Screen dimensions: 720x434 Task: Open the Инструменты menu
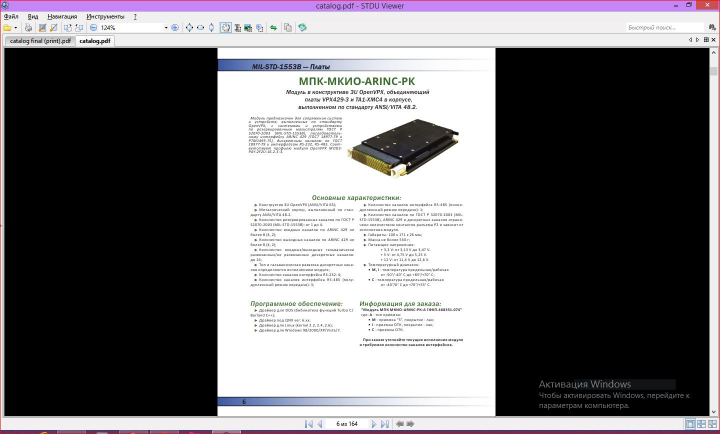105,17
